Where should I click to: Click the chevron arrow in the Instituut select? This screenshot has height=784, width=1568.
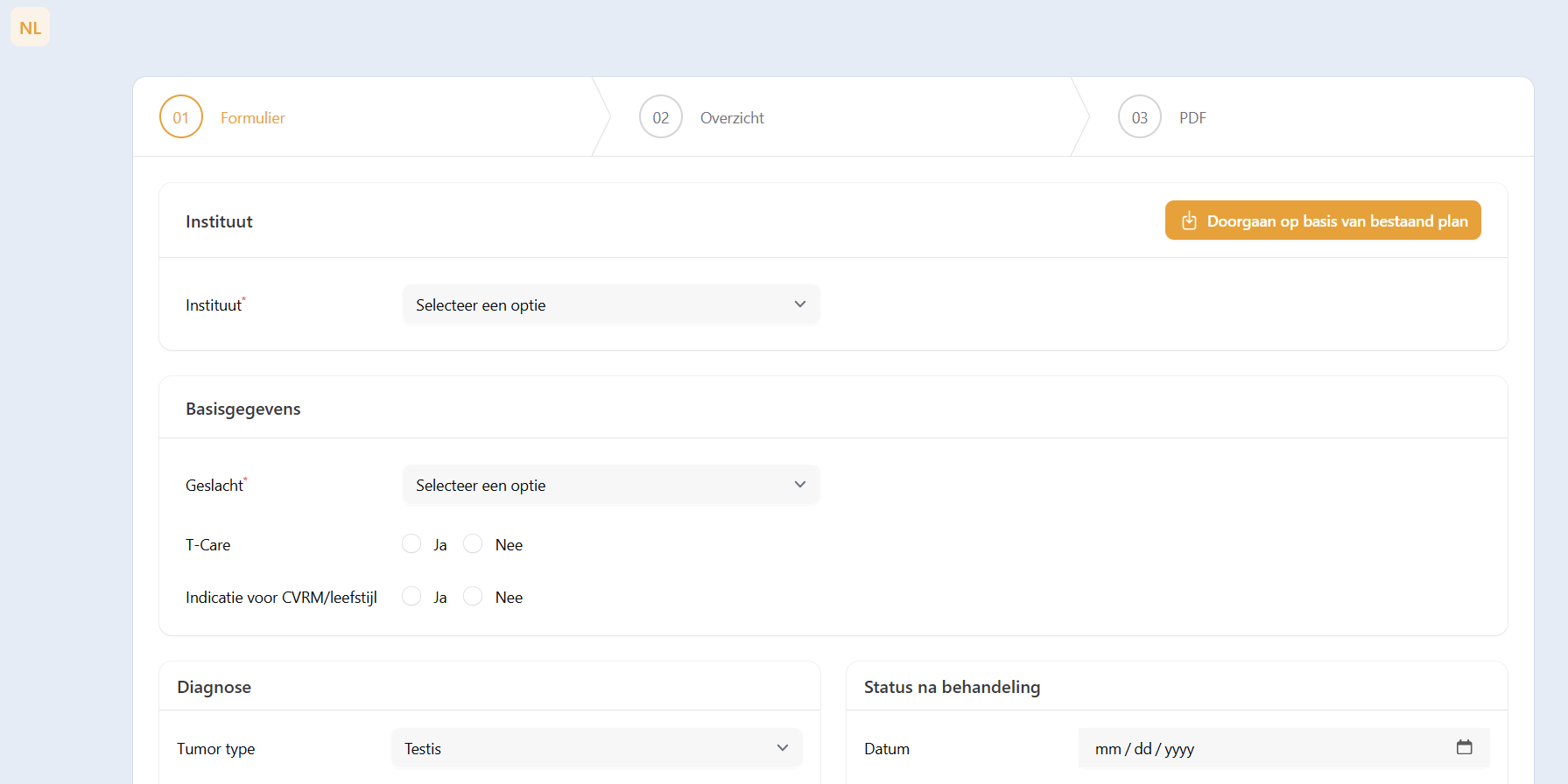(x=799, y=304)
